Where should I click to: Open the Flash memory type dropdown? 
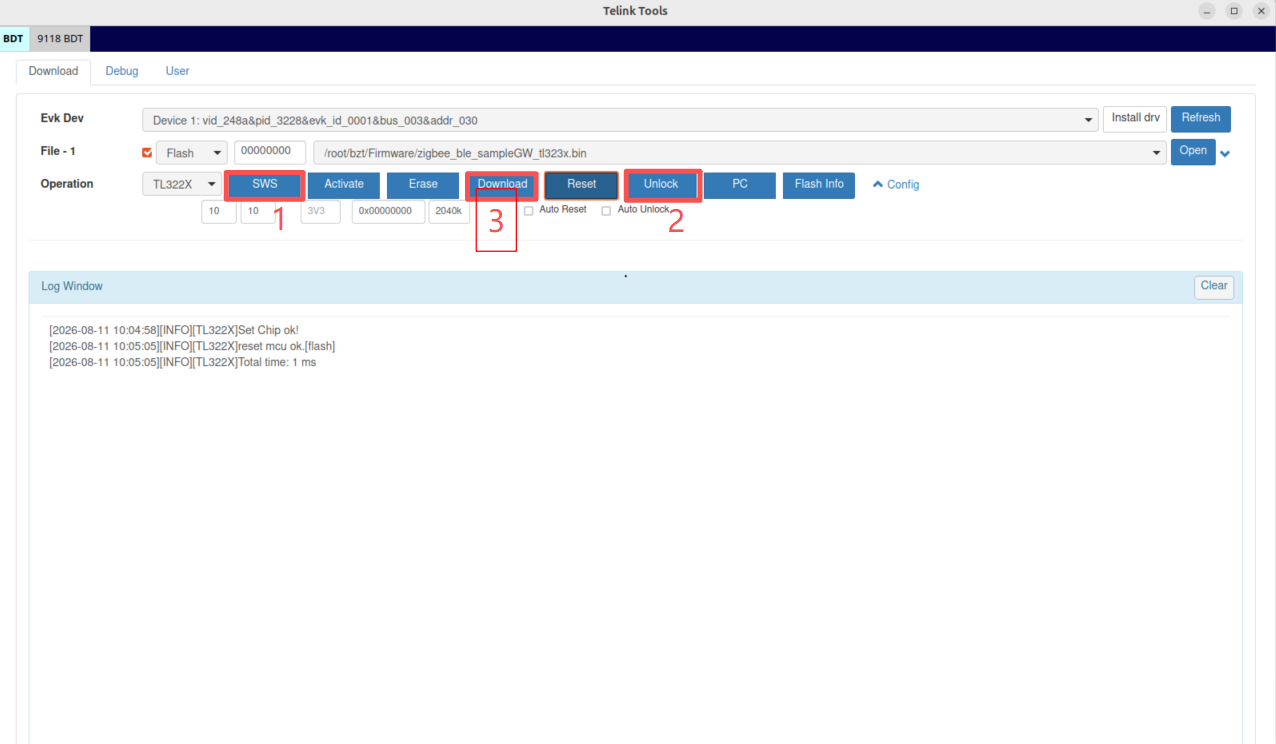191,153
